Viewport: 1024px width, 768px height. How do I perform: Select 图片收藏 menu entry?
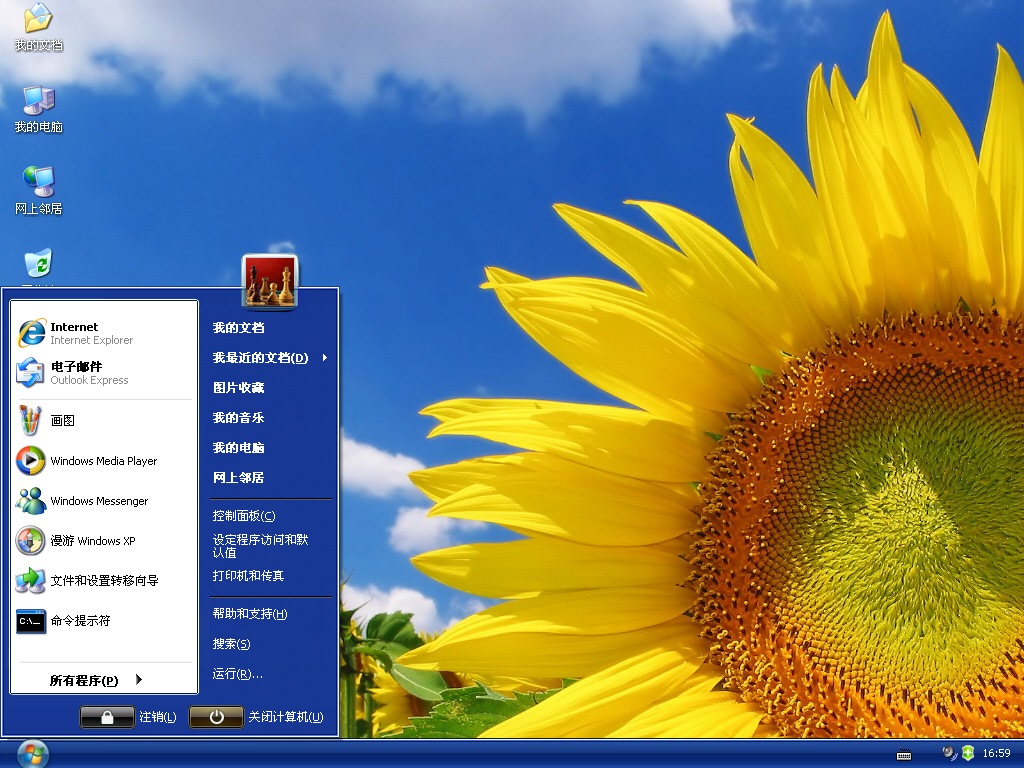click(x=238, y=388)
